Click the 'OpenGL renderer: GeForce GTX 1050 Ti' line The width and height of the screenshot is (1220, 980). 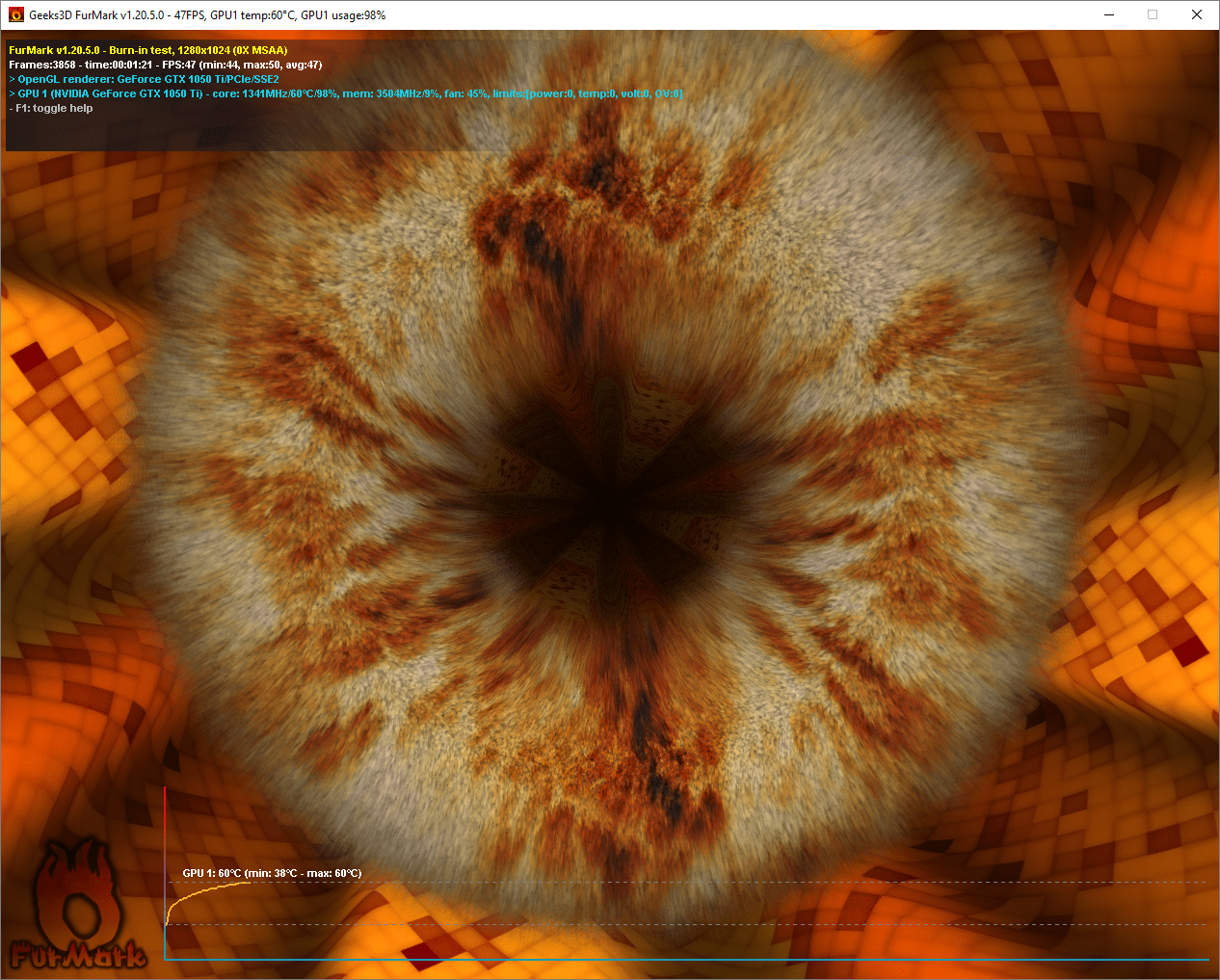click(x=145, y=79)
